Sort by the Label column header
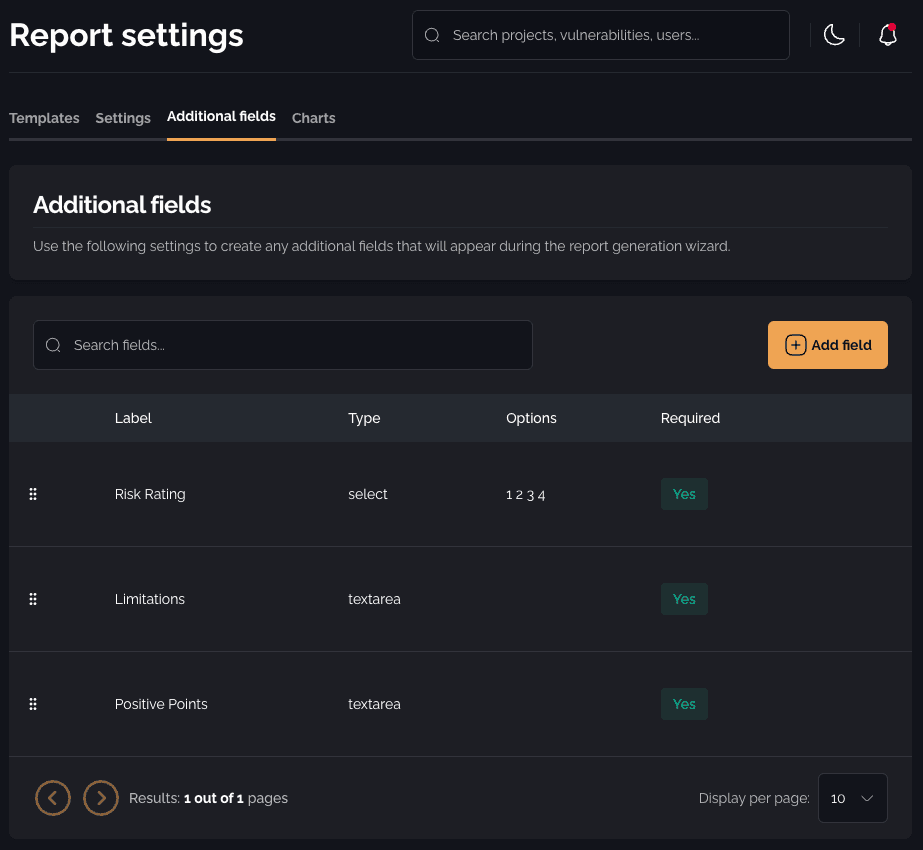Viewport: 923px width, 850px height. [x=133, y=418]
